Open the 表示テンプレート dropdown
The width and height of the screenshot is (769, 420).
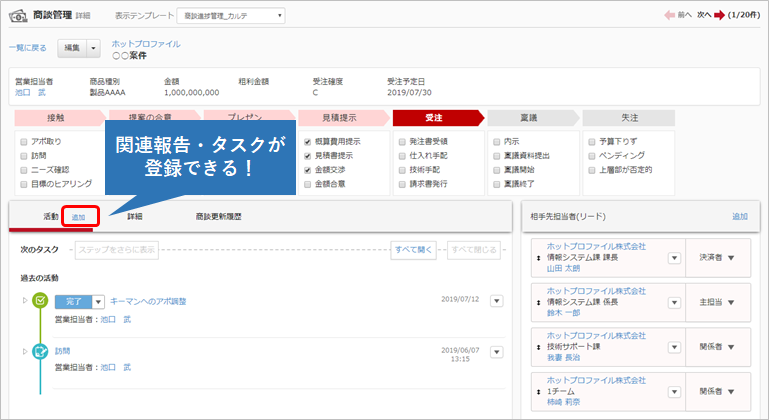pos(231,16)
